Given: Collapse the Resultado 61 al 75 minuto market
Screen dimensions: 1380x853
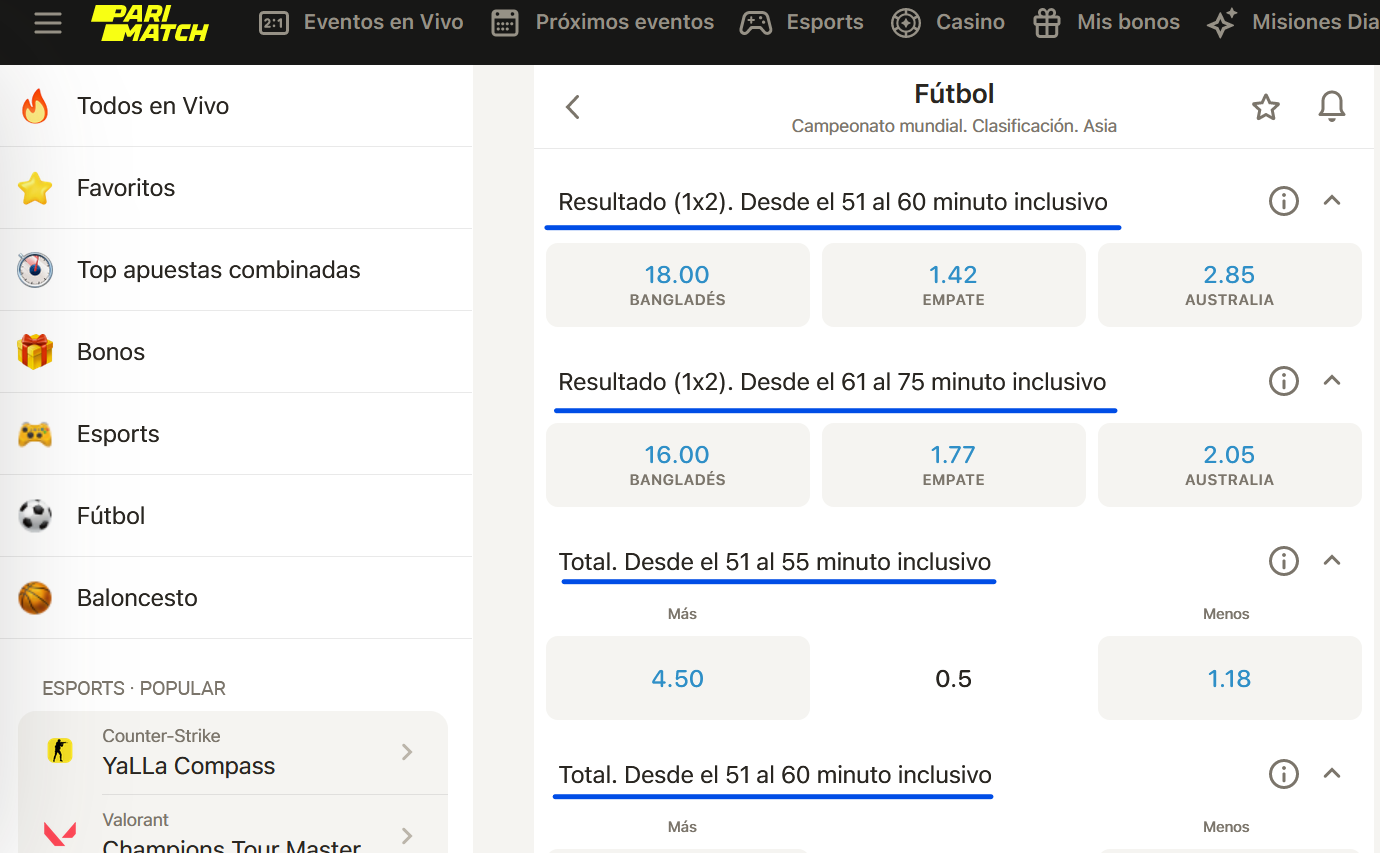Looking at the screenshot, I should coord(1332,380).
